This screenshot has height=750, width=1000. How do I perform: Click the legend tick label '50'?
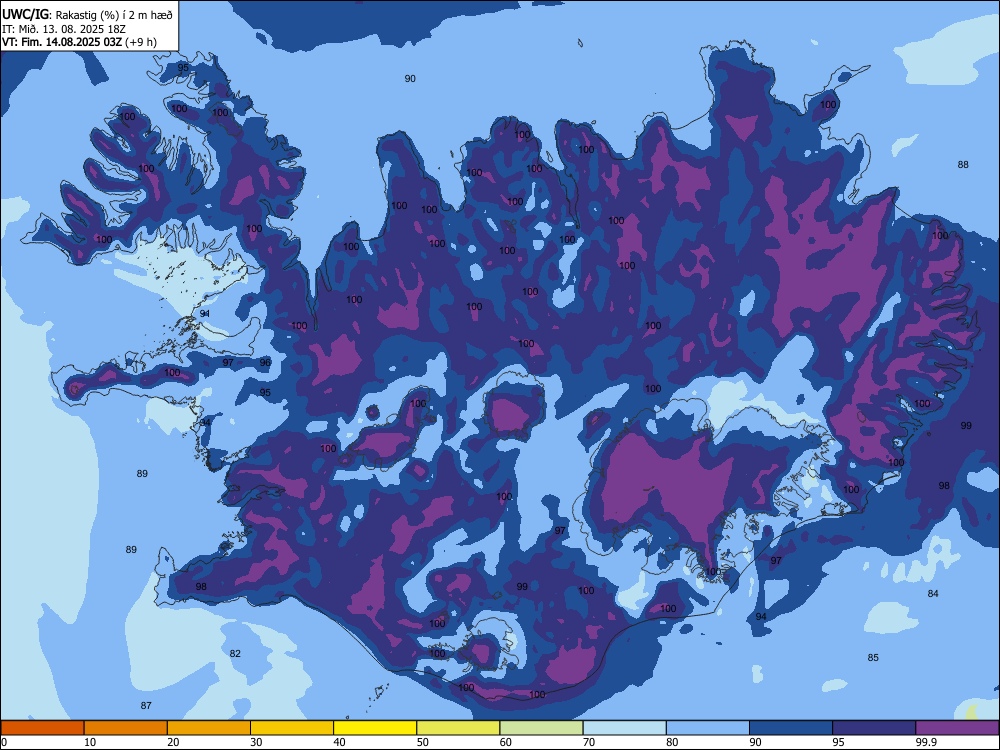tap(422, 742)
